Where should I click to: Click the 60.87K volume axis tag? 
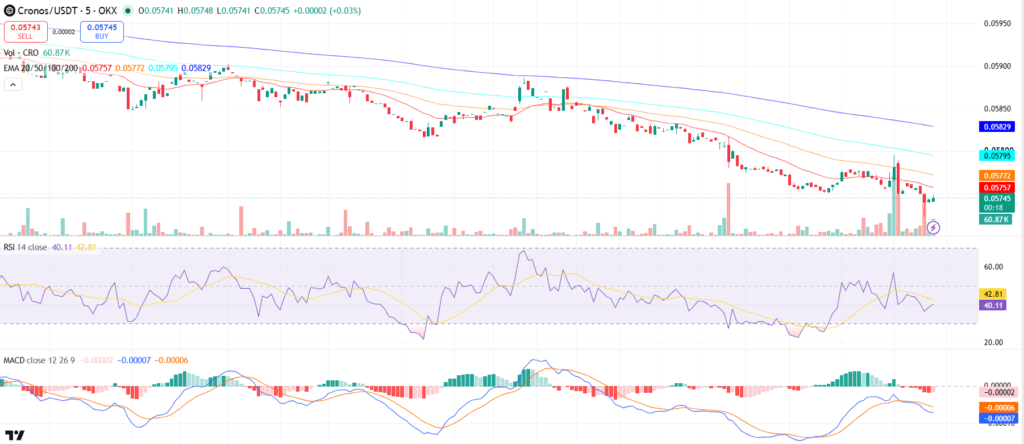pos(995,219)
